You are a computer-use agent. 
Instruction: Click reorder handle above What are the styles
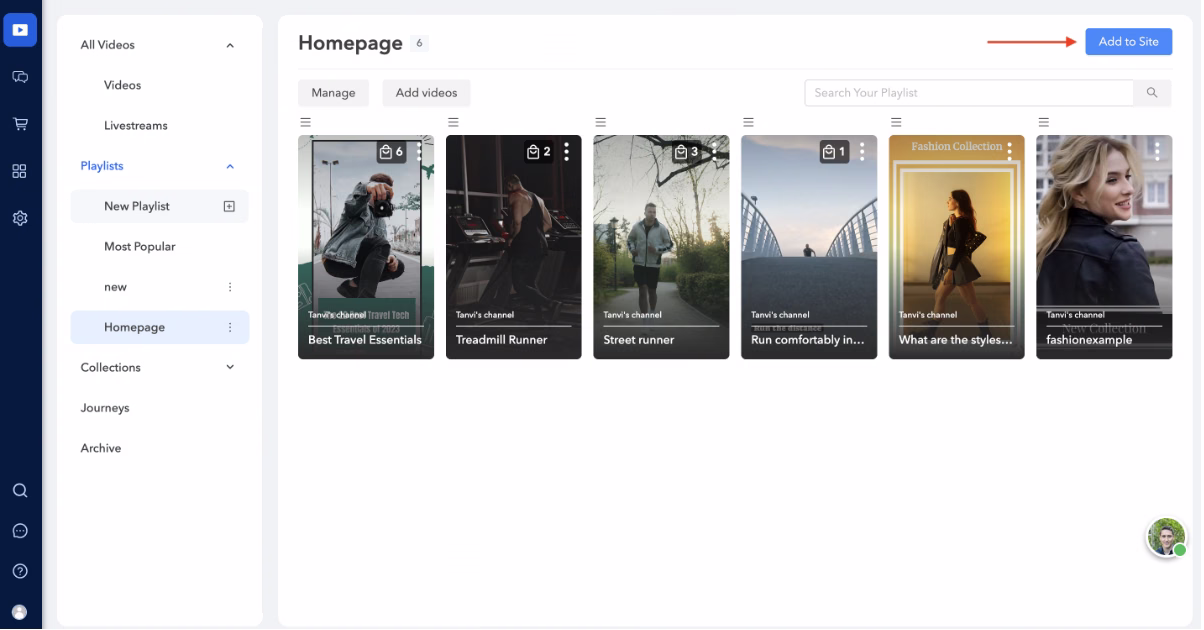point(896,122)
